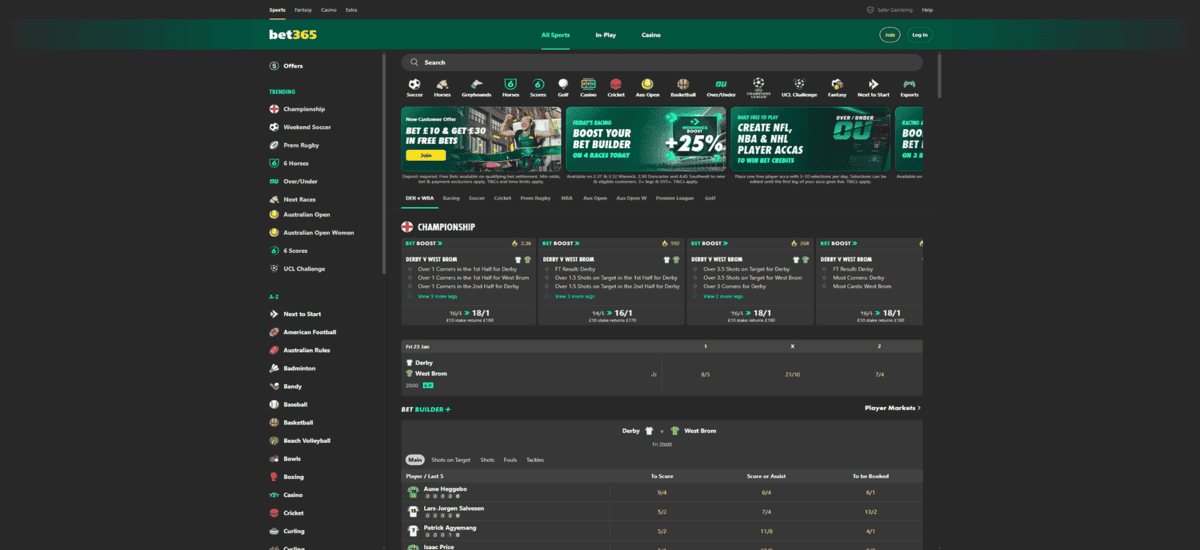The height and width of the screenshot is (550, 1200).
Task: Click the Log In button
Action: tap(920, 35)
